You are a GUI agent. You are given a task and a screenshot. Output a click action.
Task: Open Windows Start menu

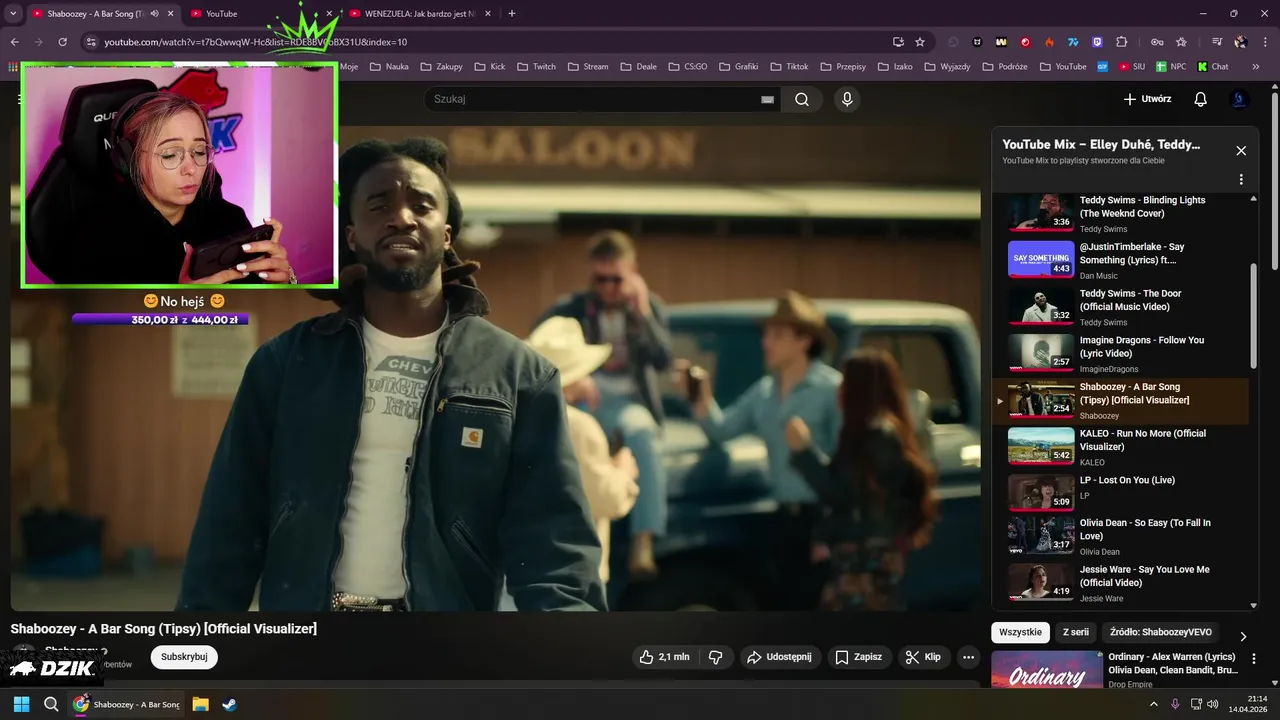(x=21, y=704)
